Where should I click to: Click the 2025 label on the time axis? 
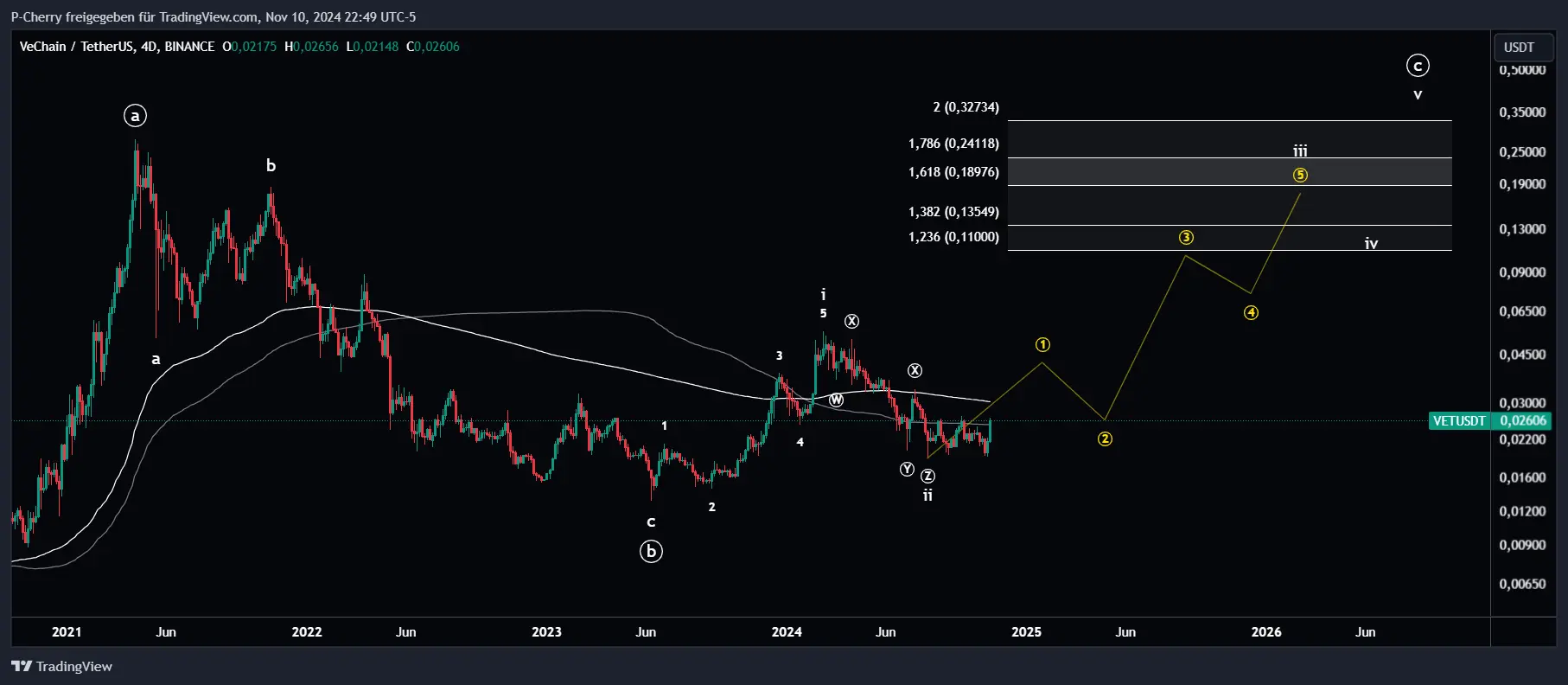tap(1027, 632)
